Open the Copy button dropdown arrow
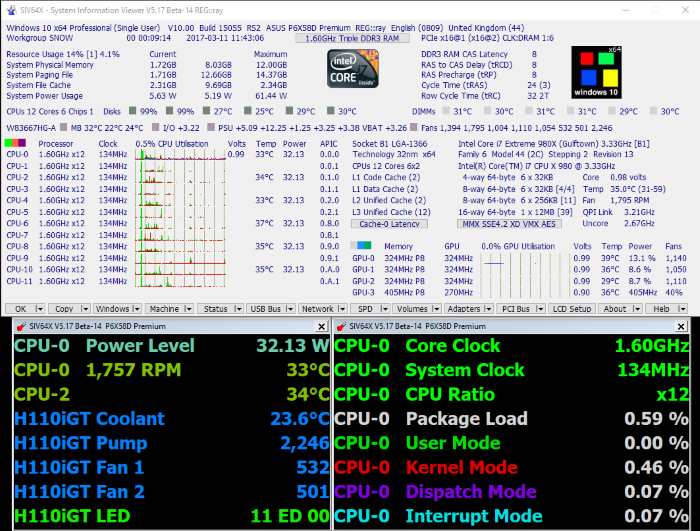This screenshot has width=700, height=531. coord(85,309)
